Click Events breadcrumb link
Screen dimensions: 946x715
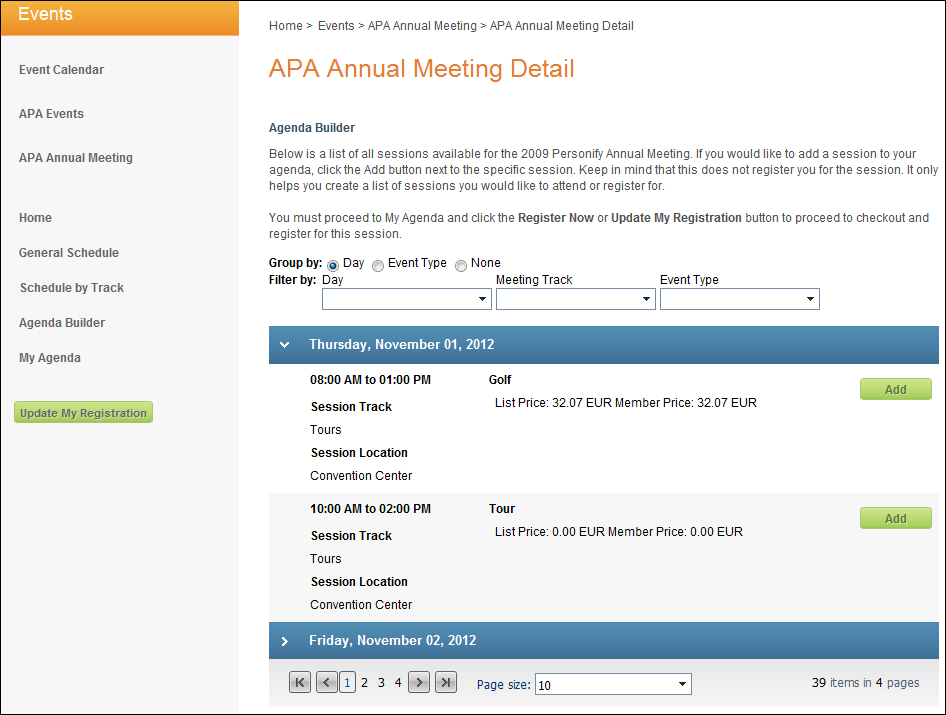[x=336, y=26]
